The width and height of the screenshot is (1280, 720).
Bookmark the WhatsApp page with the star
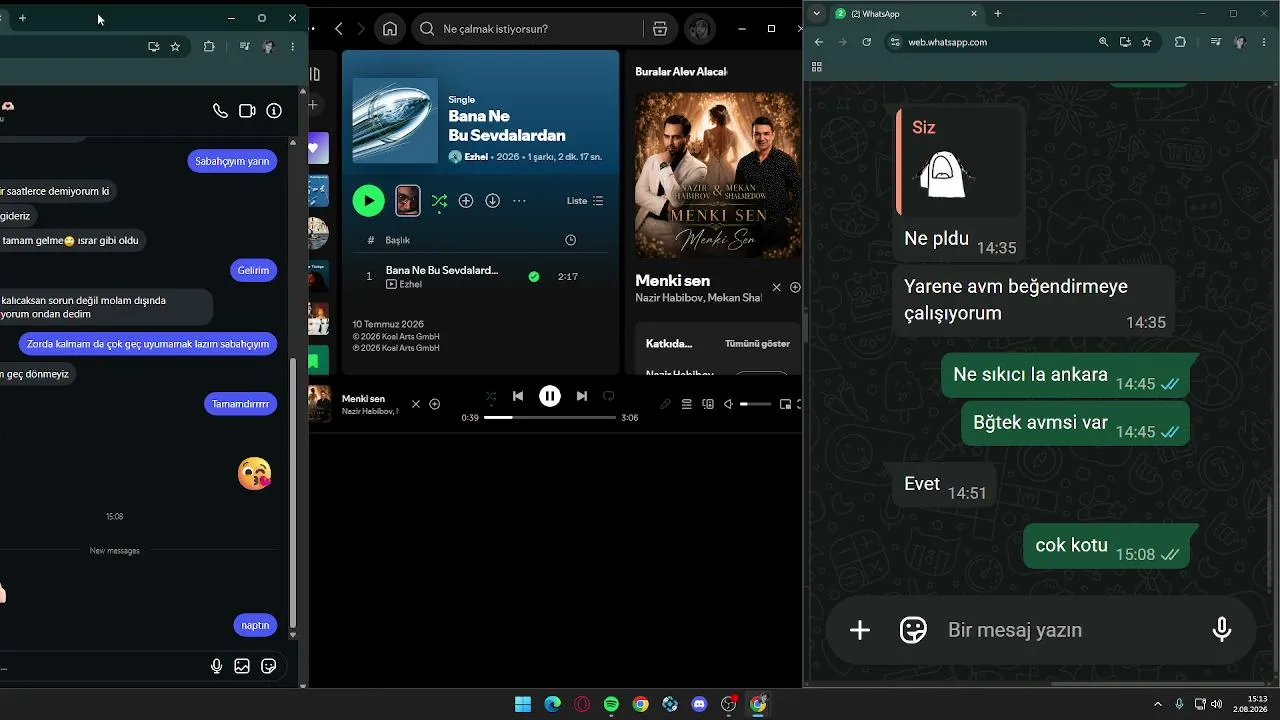click(1147, 42)
